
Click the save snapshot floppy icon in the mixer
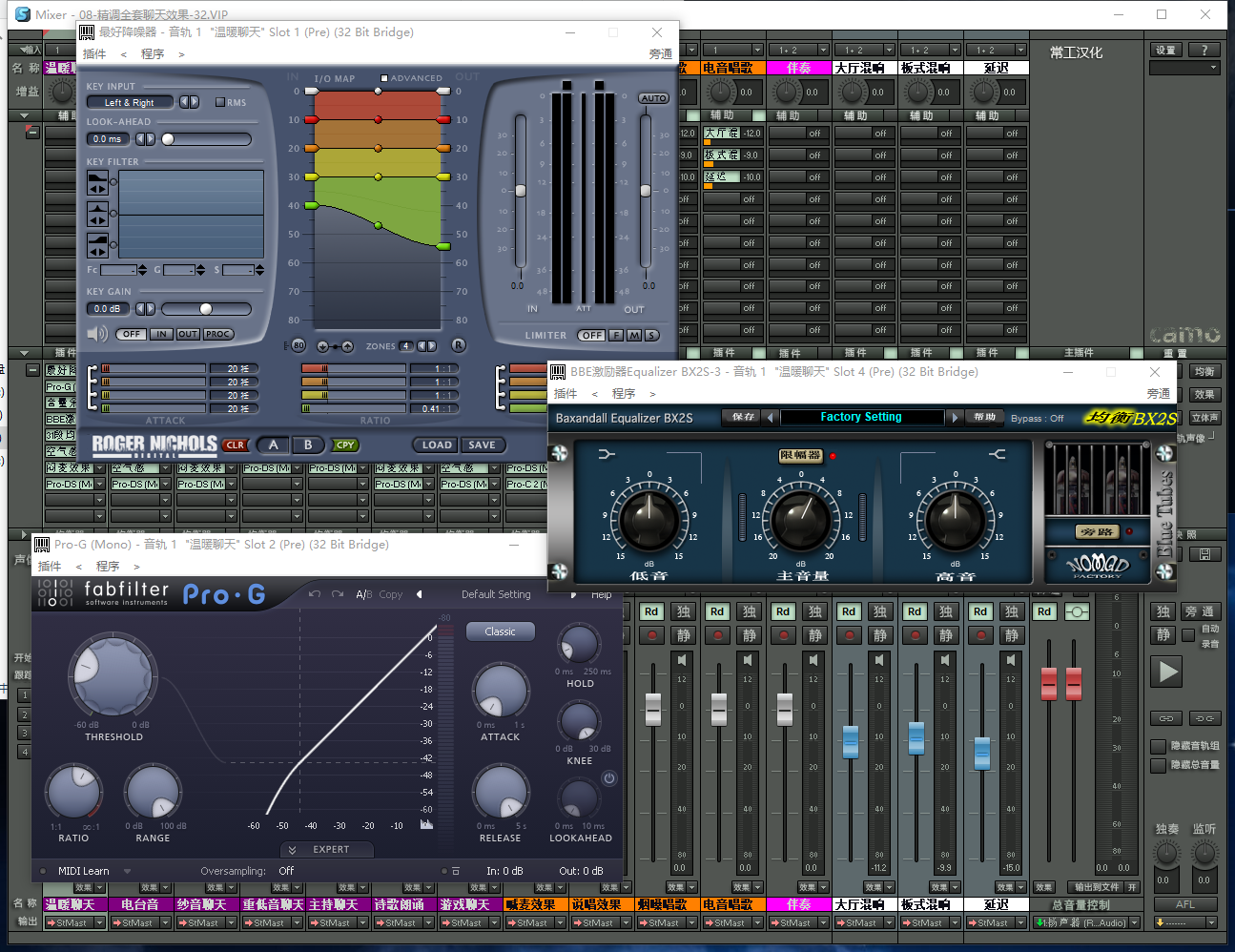pyautogui.click(x=1204, y=553)
